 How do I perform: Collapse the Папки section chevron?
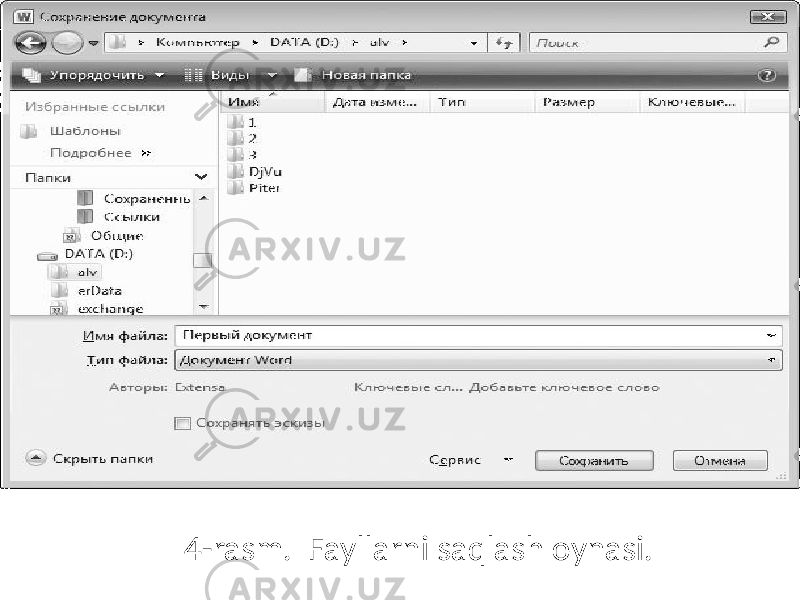pos(201,177)
